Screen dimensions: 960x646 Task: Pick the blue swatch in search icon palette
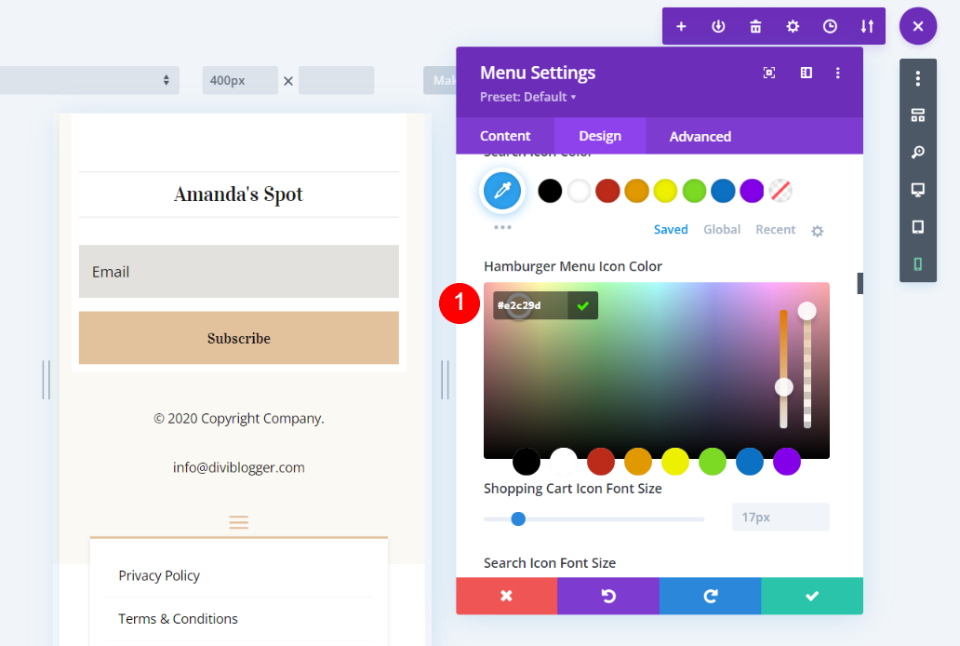tap(723, 190)
